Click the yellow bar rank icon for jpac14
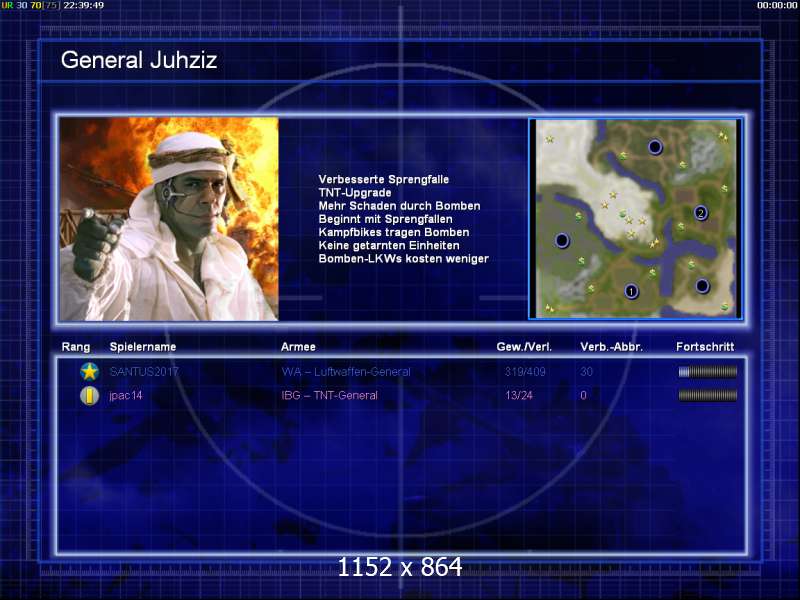The height and width of the screenshot is (600, 800). click(89, 395)
